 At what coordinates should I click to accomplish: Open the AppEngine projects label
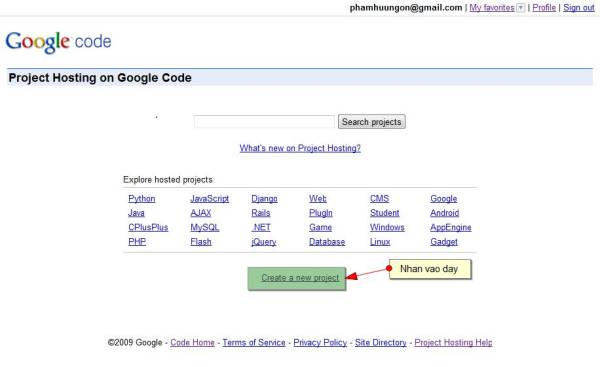[x=451, y=227]
